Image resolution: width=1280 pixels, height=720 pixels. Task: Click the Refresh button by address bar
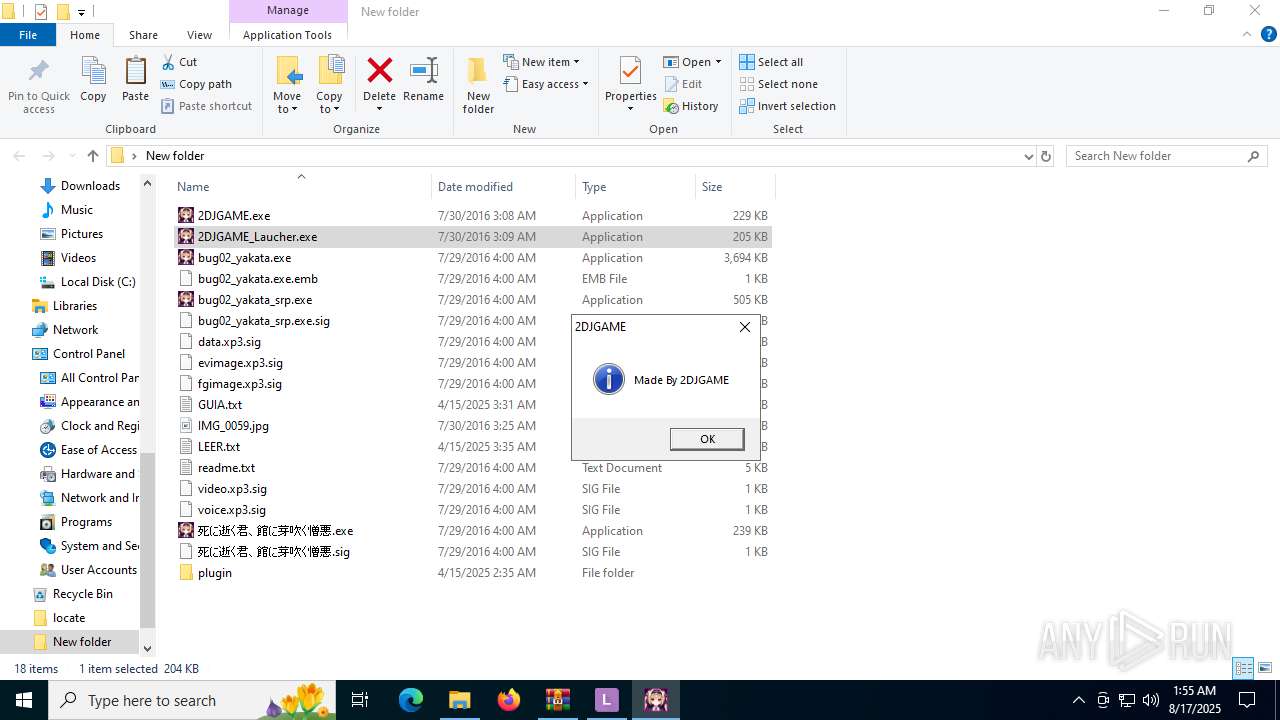(1046, 156)
